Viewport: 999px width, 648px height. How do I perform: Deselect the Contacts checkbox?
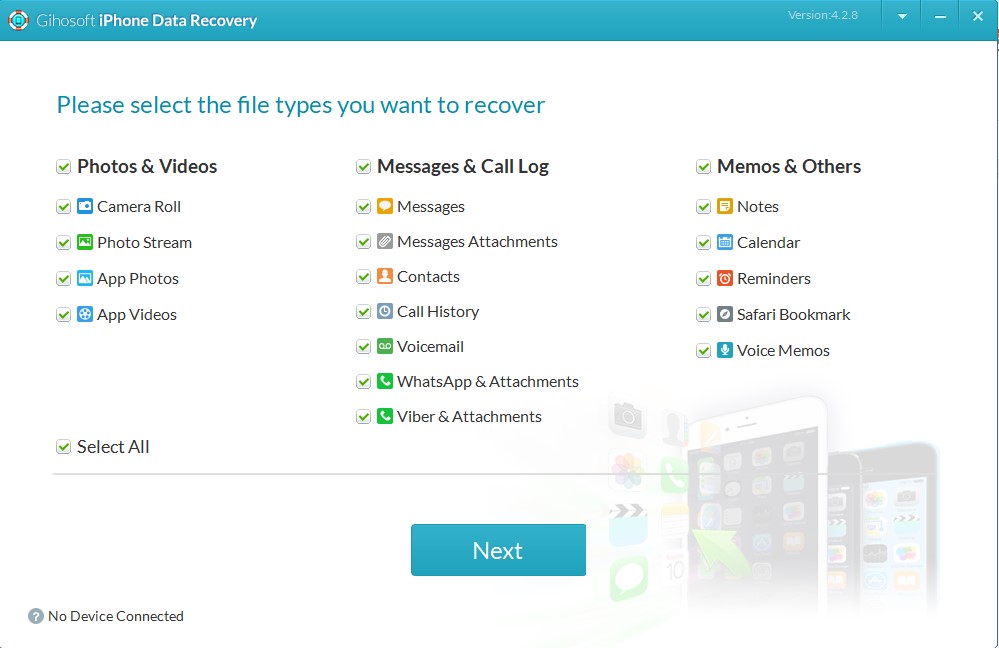click(363, 277)
